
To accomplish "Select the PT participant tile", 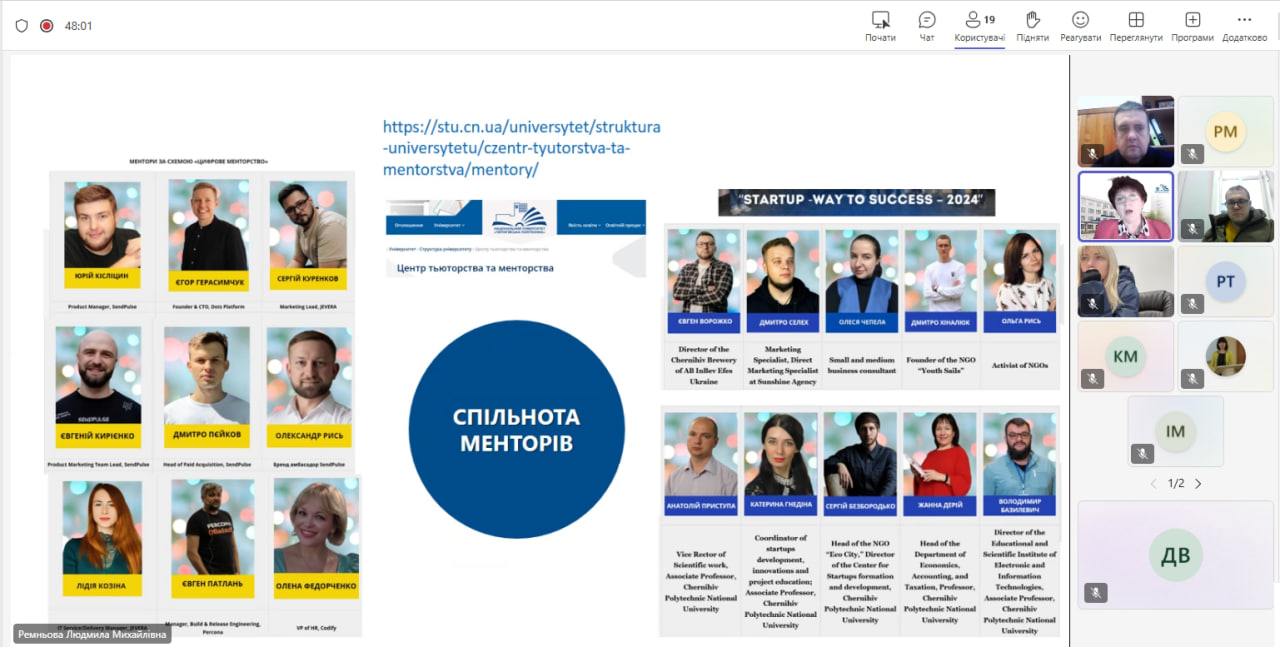I will tap(1224, 281).
